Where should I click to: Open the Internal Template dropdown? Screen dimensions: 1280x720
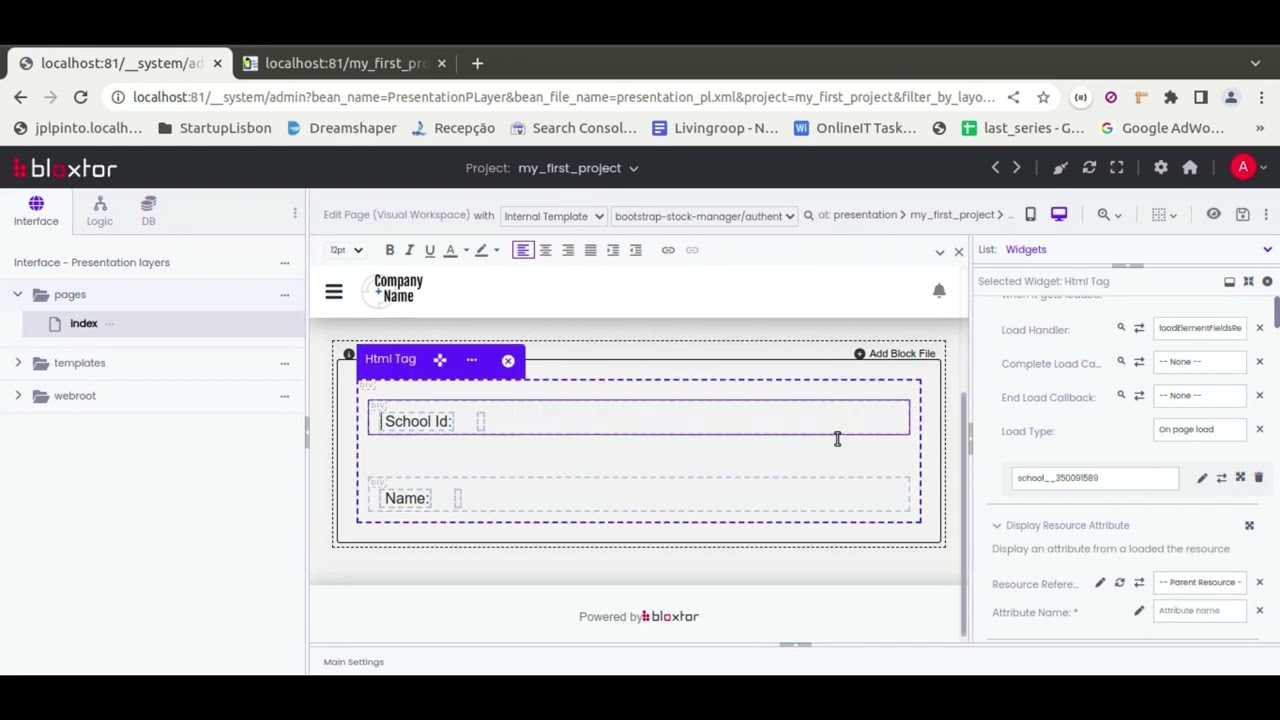[553, 216]
